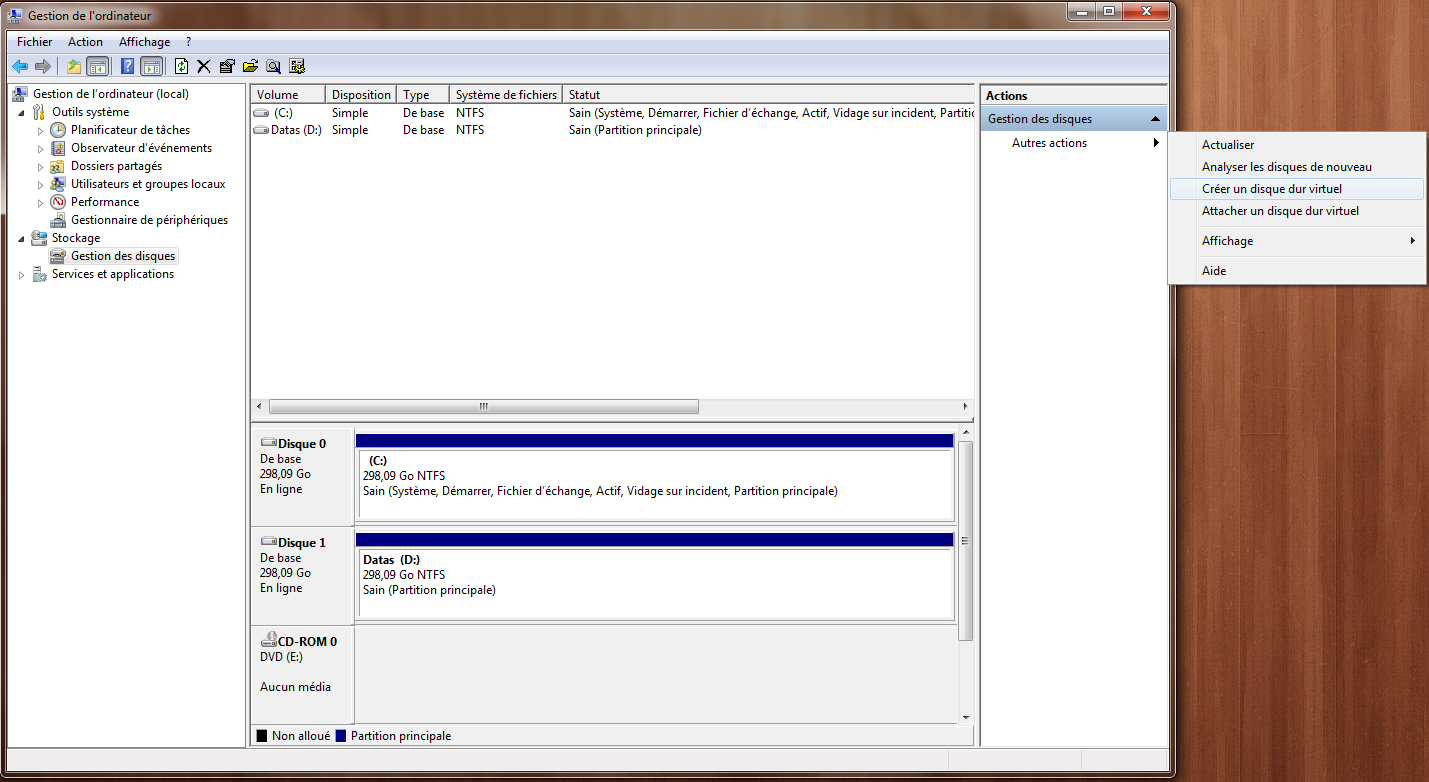Screen dimensions: 1429x782
Task: Collapse the Gestion des disques actions section
Action: 1156,119
